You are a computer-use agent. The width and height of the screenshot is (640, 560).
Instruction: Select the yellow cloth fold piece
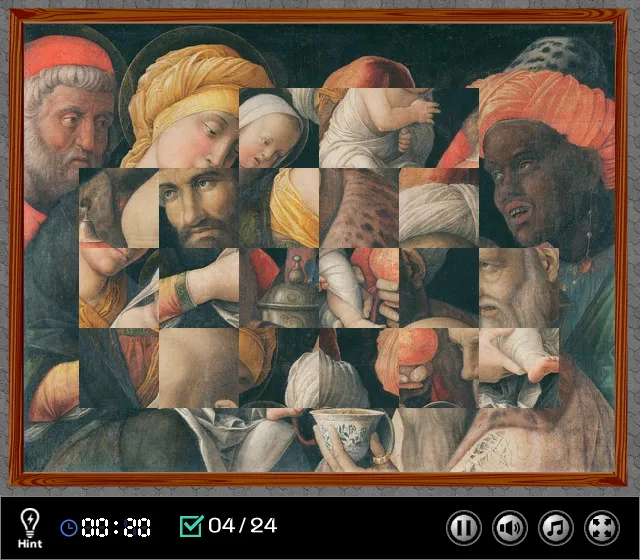(x=279, y=208)
